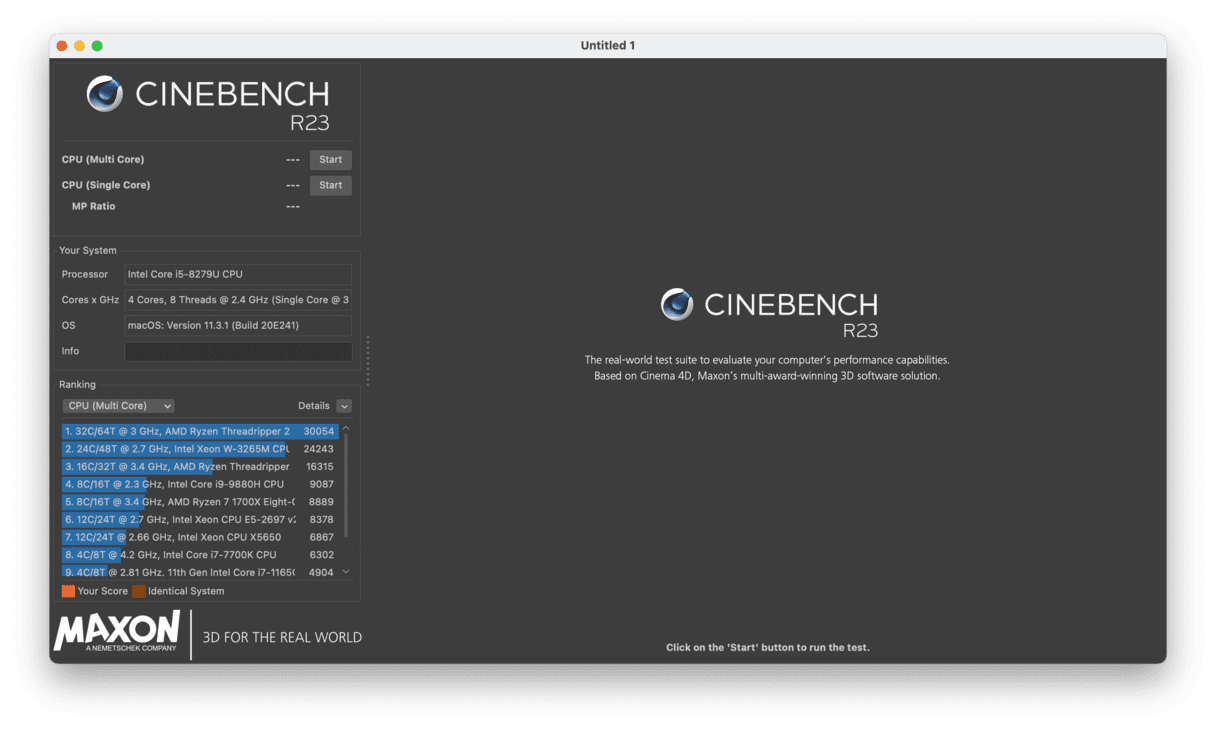The image size is (1216, 729).
Task: Click the orange Your Score swatch
Action: (x=68, y=591)
